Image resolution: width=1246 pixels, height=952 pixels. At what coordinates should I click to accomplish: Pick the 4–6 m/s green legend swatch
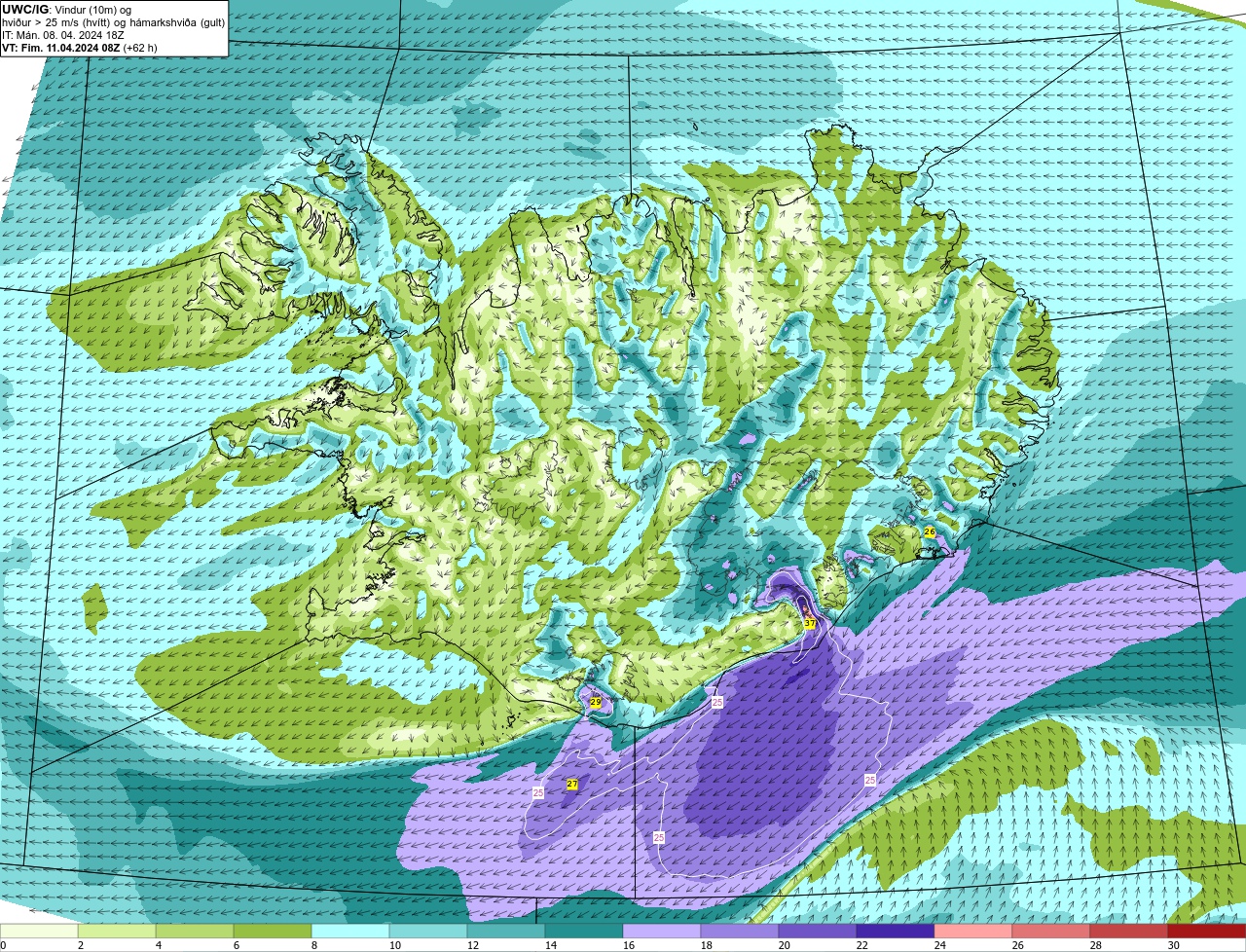click(195, 932)
